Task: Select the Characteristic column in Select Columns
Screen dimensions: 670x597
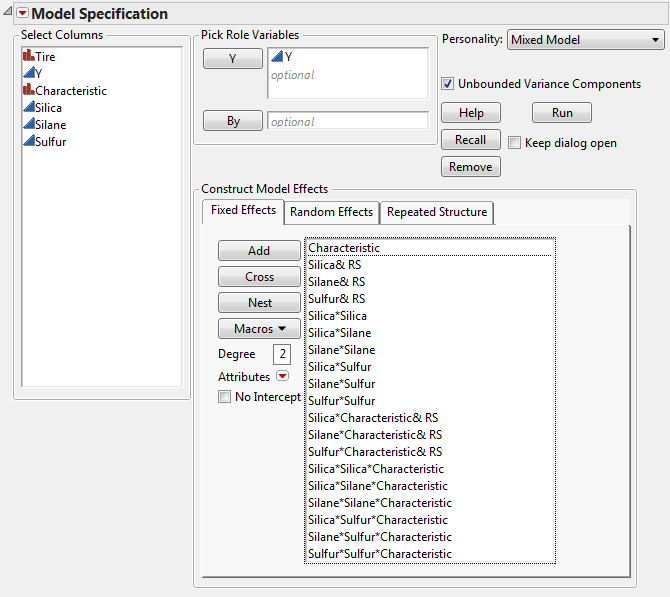Action: pyautogui.click(x=65, y=90)
